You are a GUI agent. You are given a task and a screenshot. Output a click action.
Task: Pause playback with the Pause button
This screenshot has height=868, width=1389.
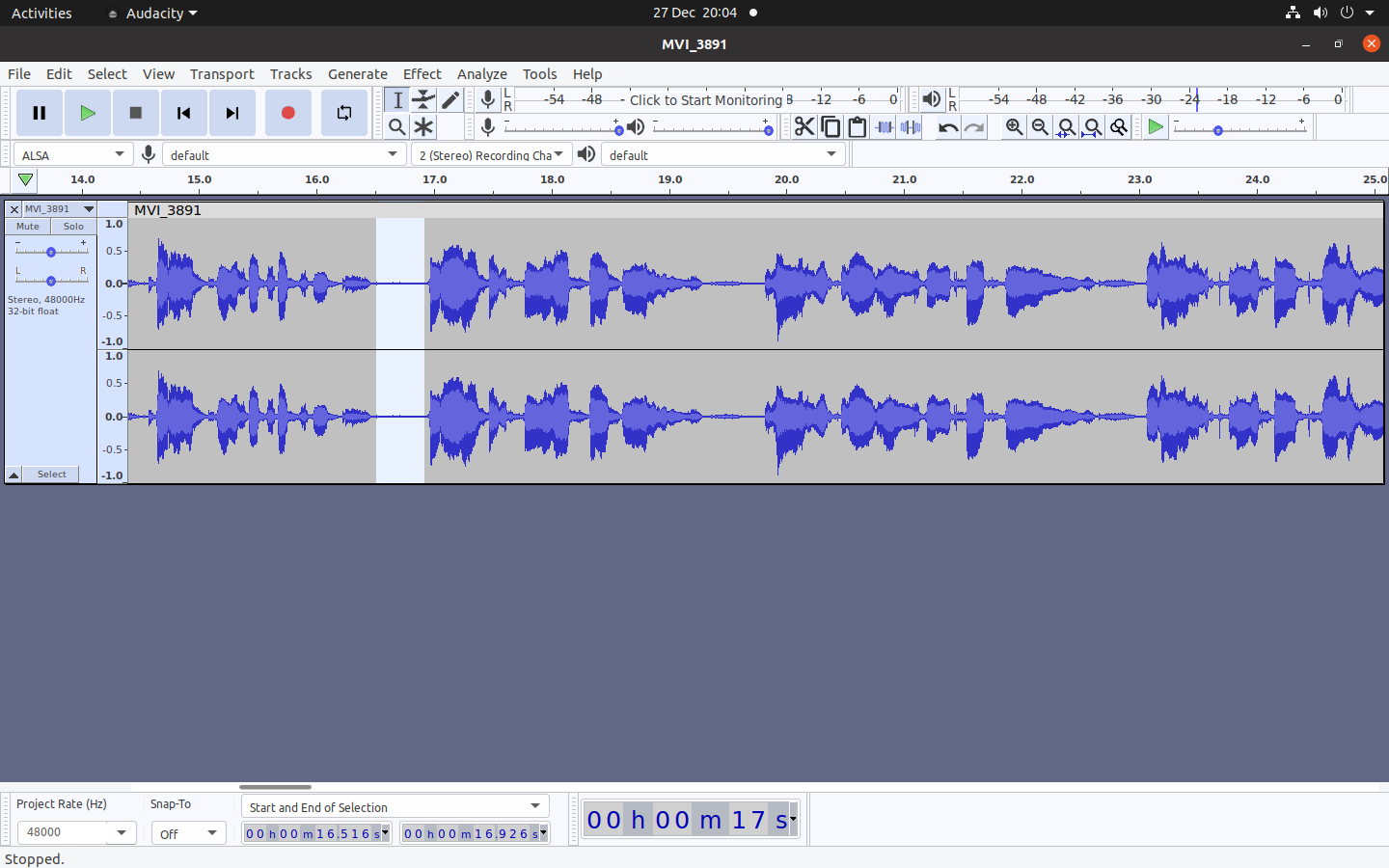(x=40, y=113)
